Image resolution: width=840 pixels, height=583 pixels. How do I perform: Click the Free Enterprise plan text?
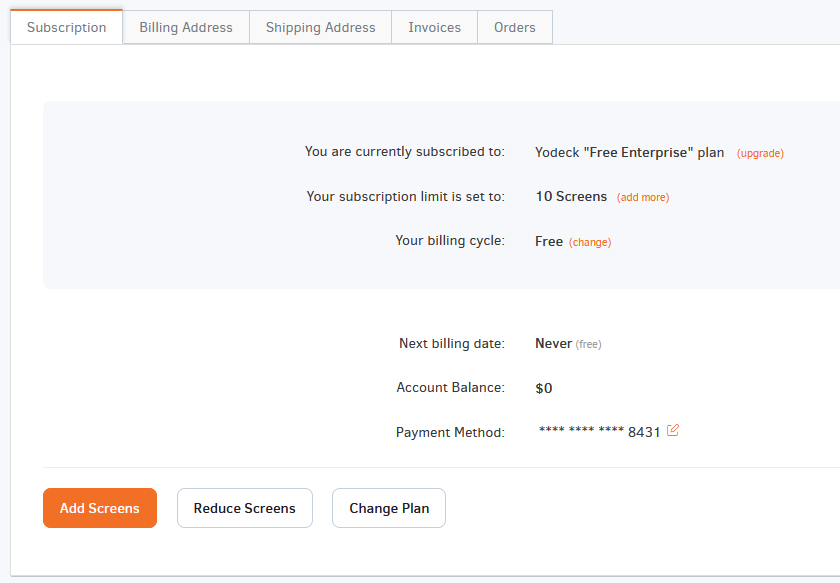coord(629,152)
